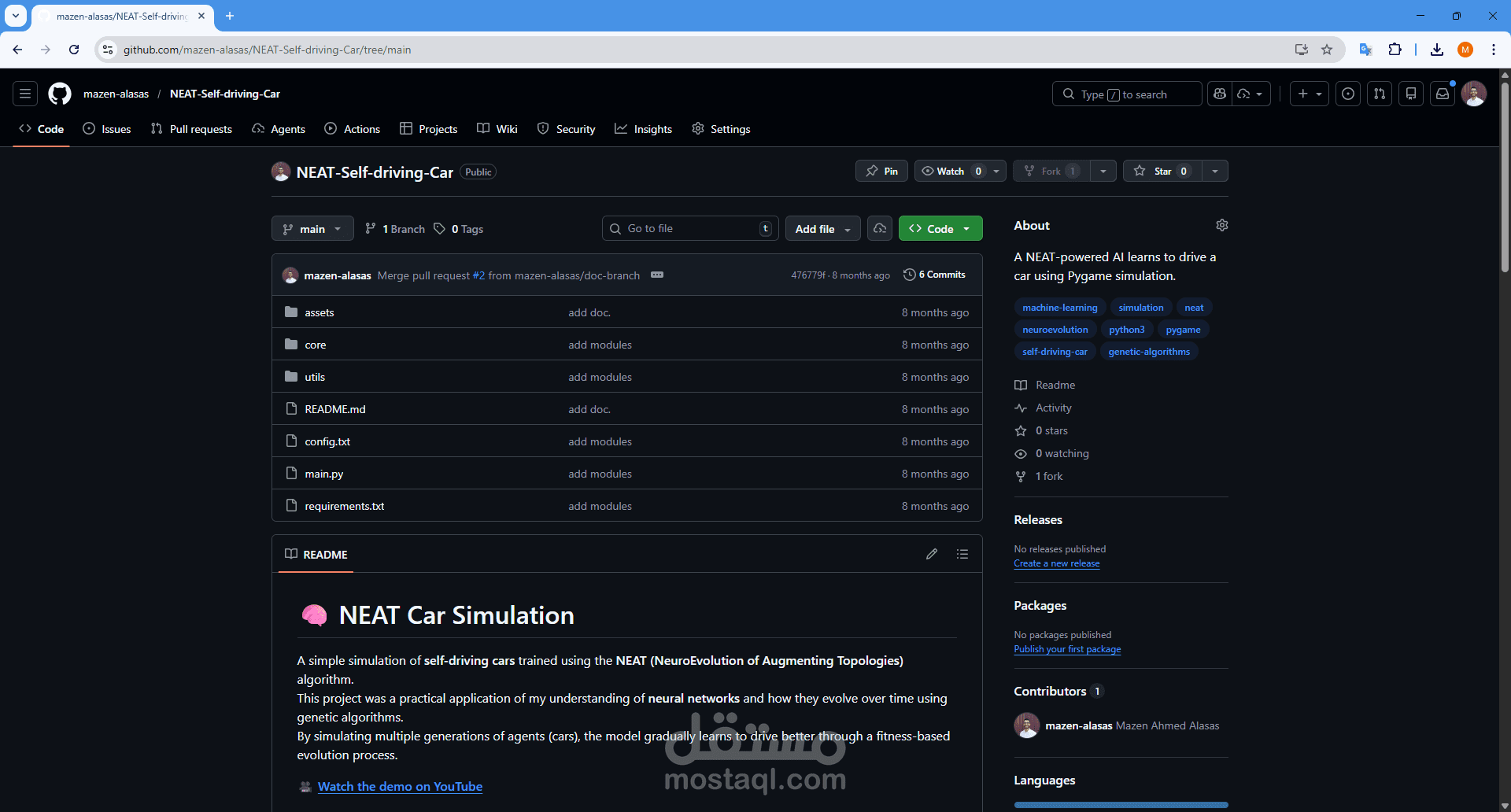The image size is (1511, 812).
Task: Open a new browser tab
Action: [230, 16]
